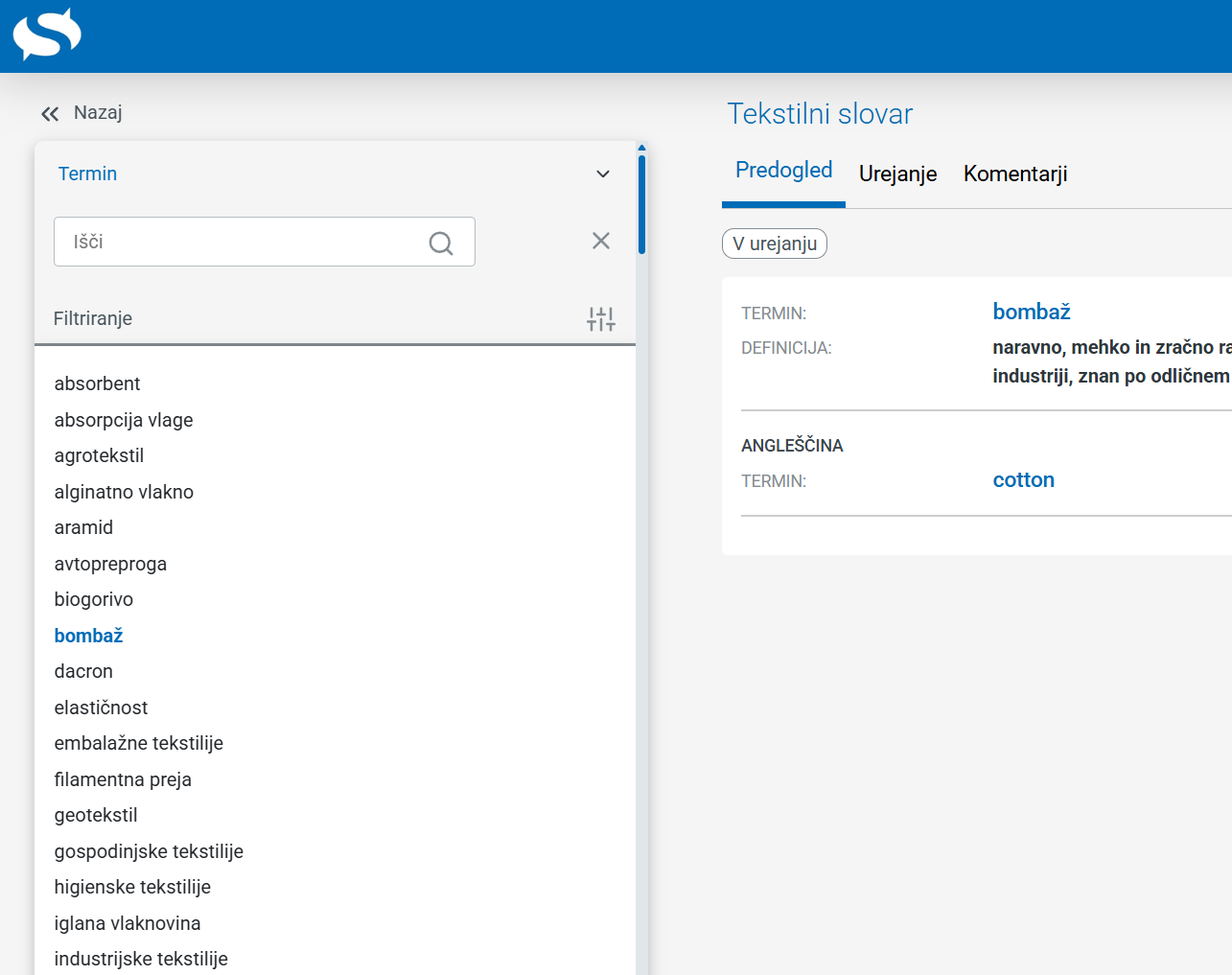Open the Termin search type selector

(x=87, y=174)
